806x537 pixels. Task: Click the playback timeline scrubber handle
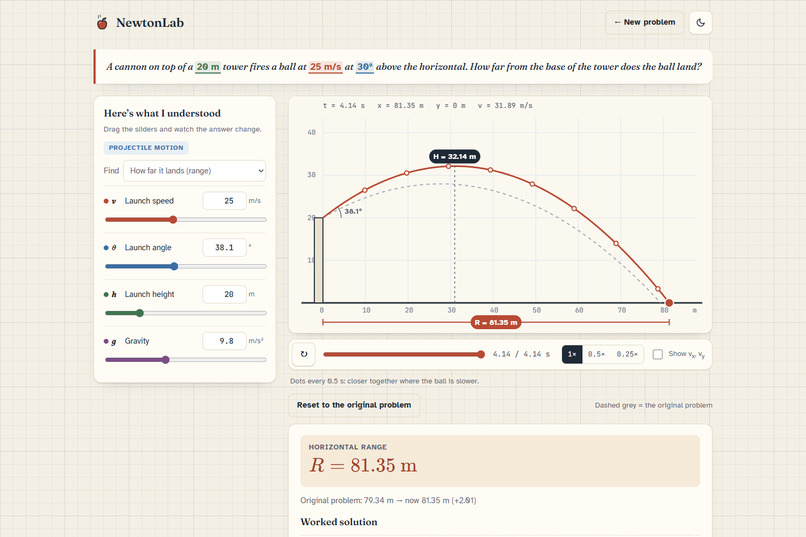tap(481, 354)
